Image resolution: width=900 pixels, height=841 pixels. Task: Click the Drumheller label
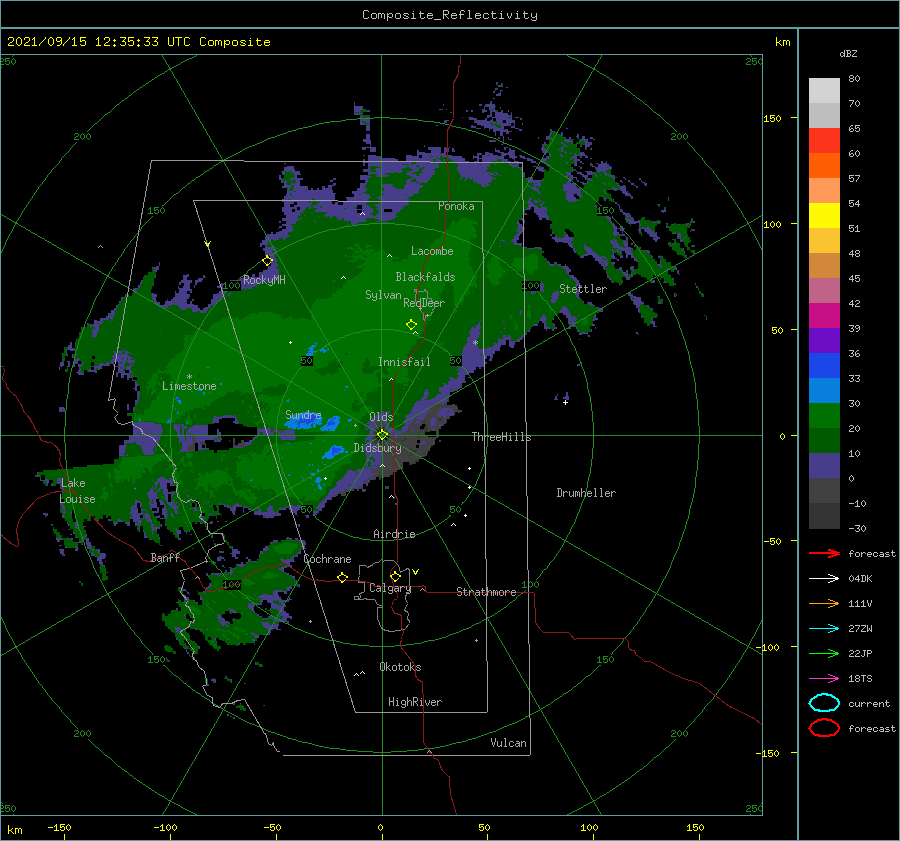pos(586,493)
